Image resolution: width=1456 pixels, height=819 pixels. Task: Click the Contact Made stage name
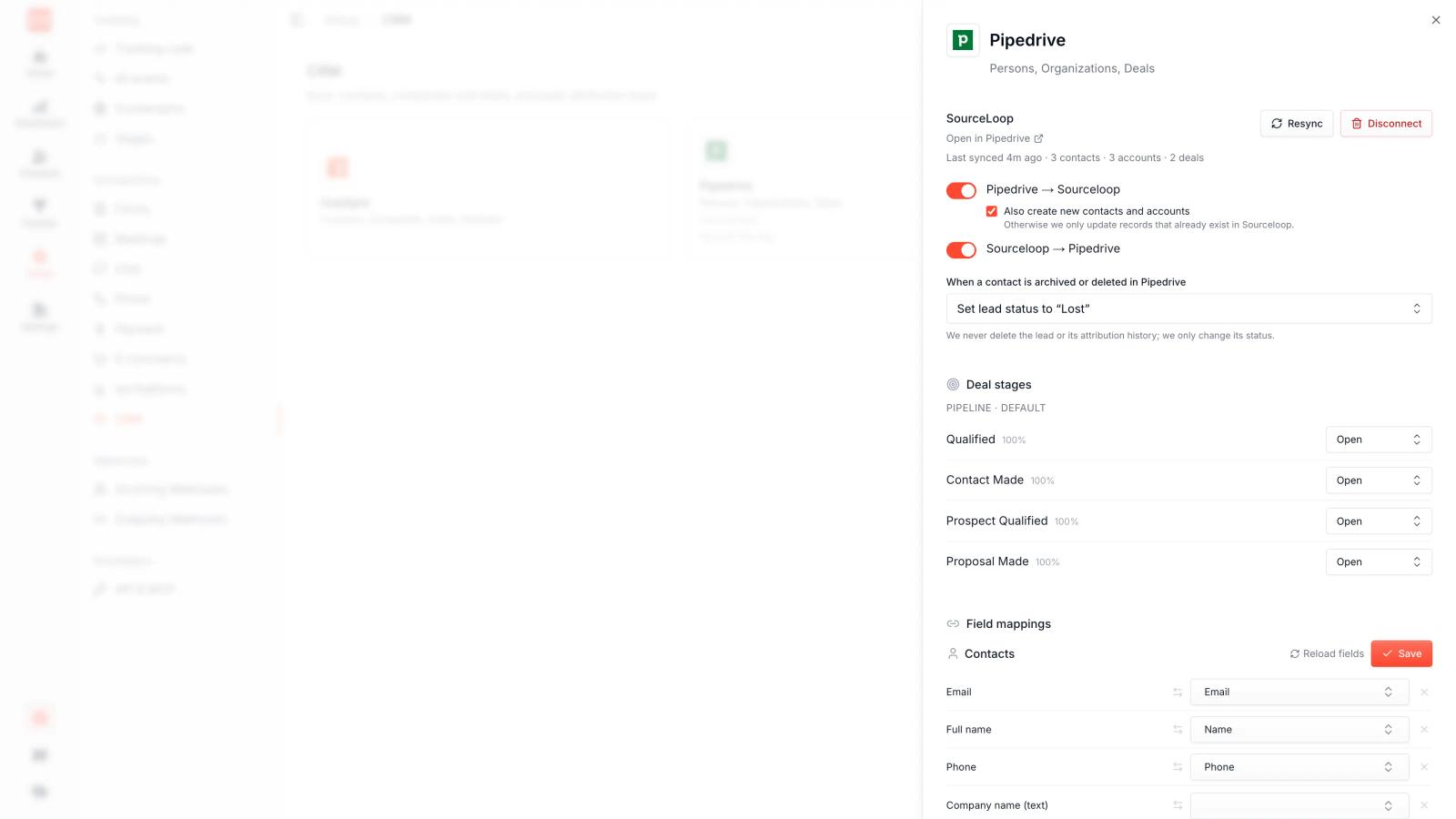click(x=985, y=480)
